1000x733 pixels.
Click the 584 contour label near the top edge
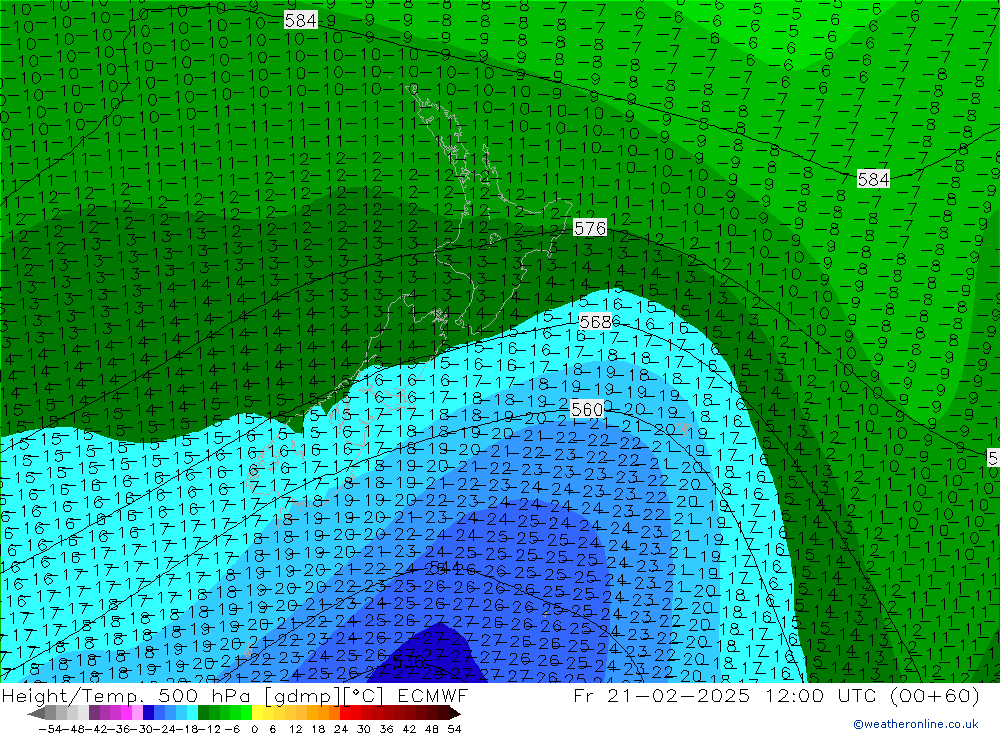300,20
